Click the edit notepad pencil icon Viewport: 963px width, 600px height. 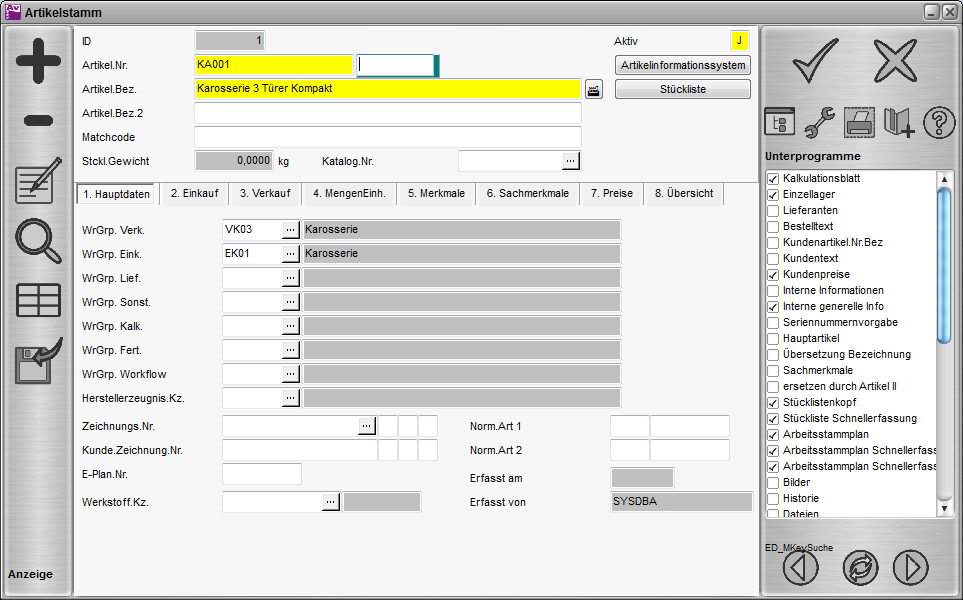point(38,181)
